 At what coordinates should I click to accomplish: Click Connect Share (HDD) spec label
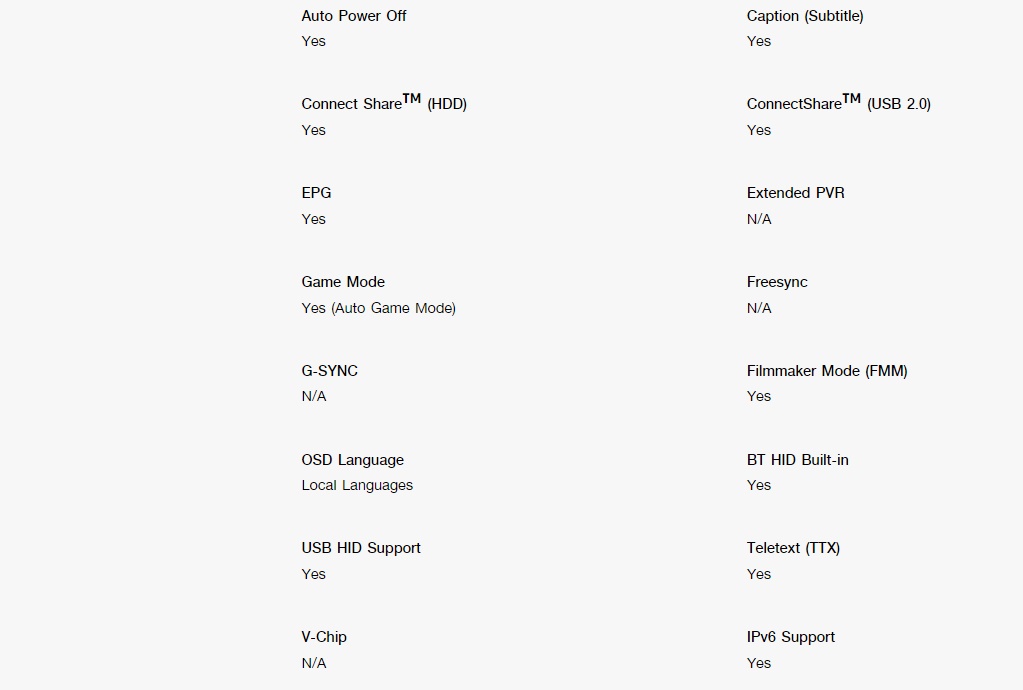pos(384,102)
